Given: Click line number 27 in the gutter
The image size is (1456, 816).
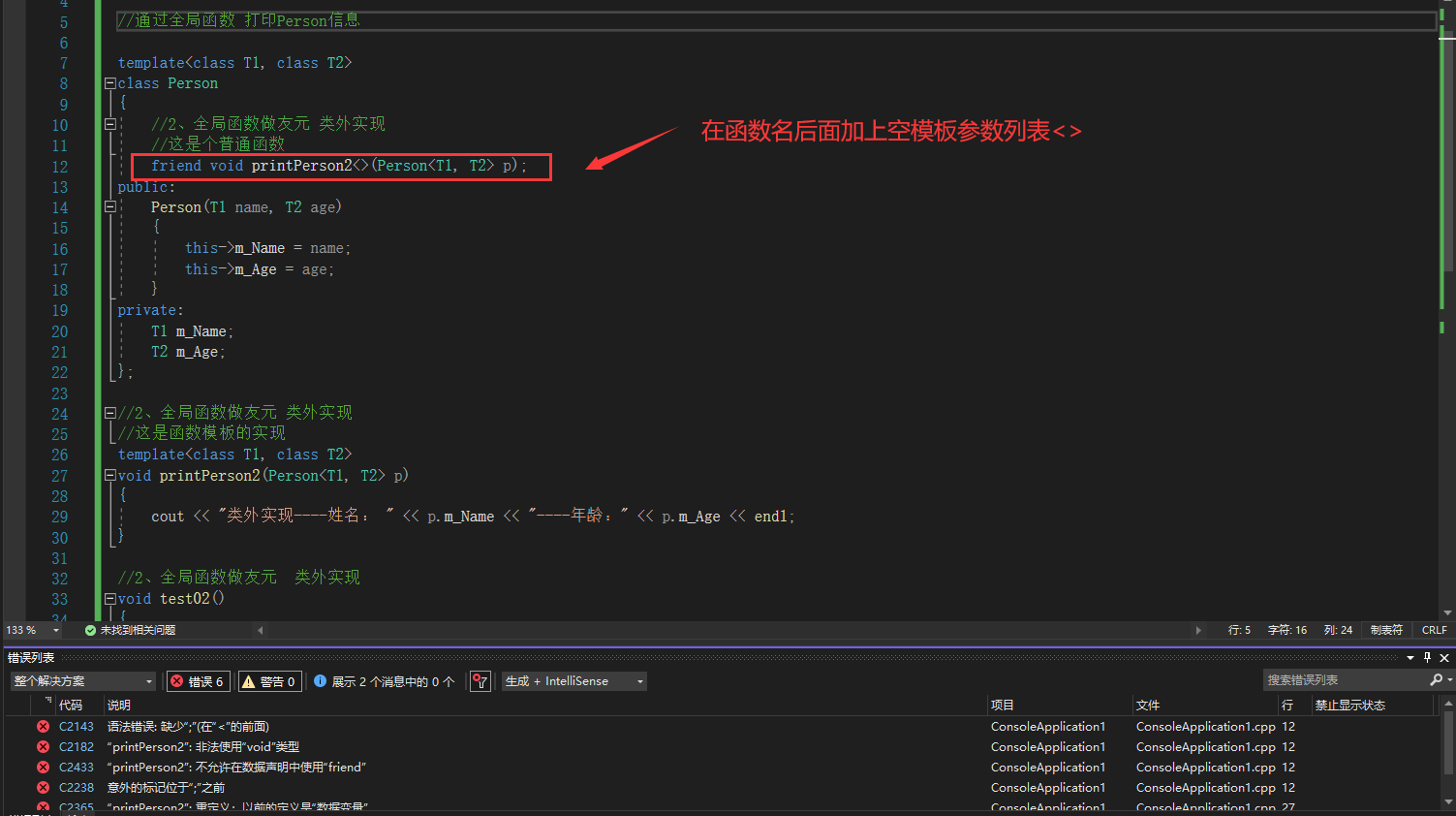Looking at the screenshot, I should 59,476.
